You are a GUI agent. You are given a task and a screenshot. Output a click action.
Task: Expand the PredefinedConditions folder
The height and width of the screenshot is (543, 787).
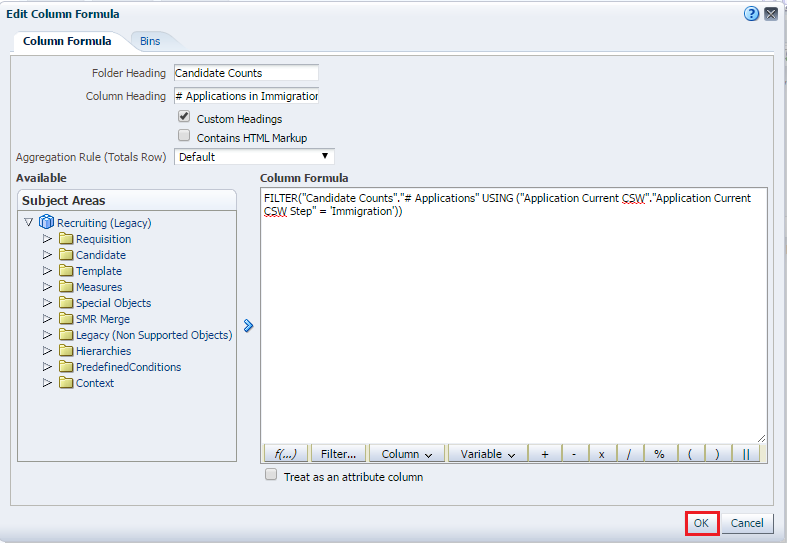coord(47,366)
